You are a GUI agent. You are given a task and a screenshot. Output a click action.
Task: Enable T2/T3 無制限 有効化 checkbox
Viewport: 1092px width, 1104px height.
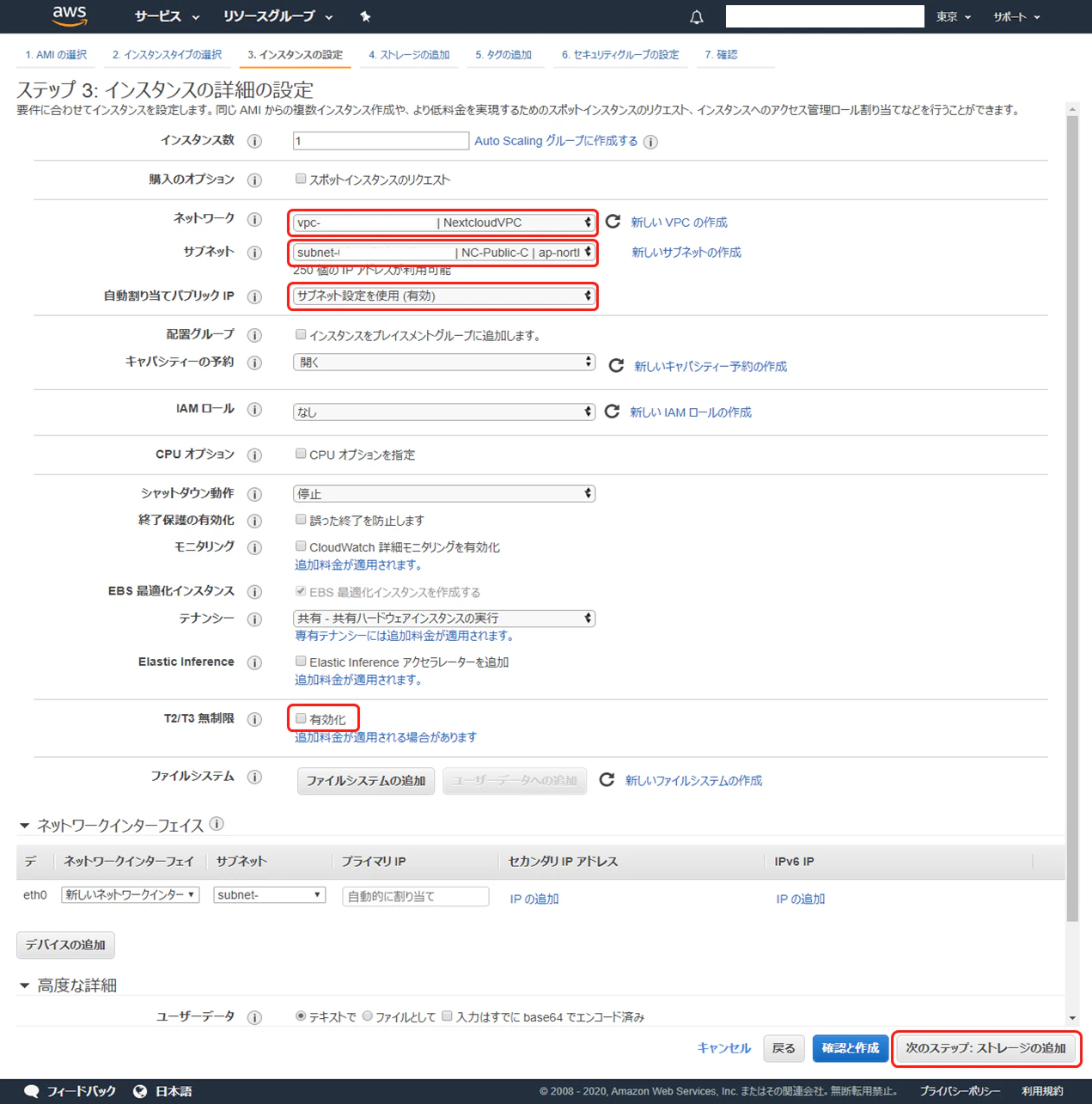click(x=301, y=718)
